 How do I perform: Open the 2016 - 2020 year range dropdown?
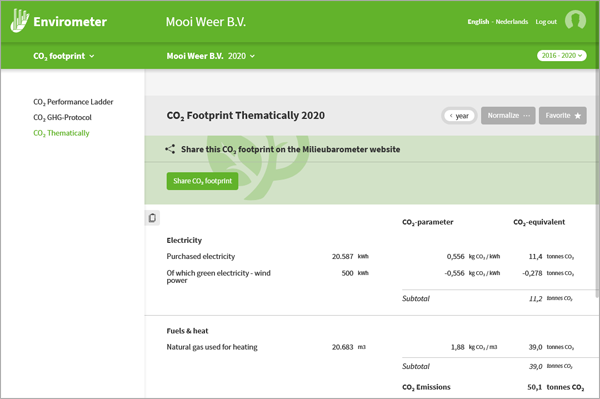tap(561, 56)
